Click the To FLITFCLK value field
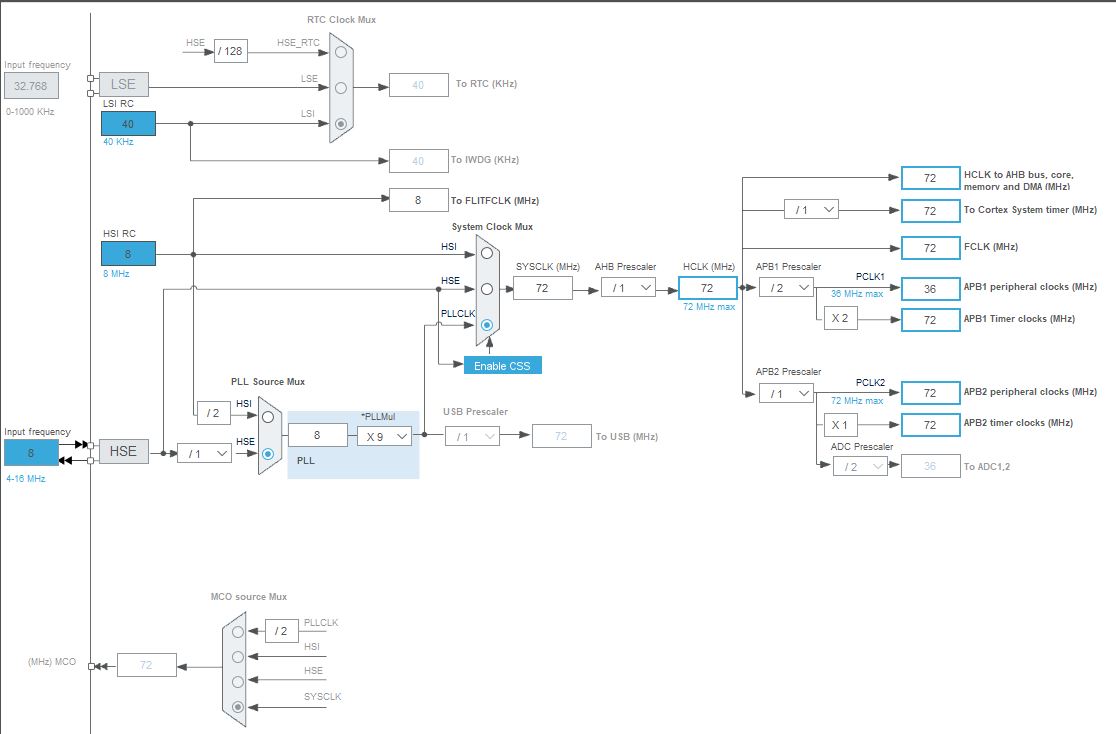 coord(418,200)
